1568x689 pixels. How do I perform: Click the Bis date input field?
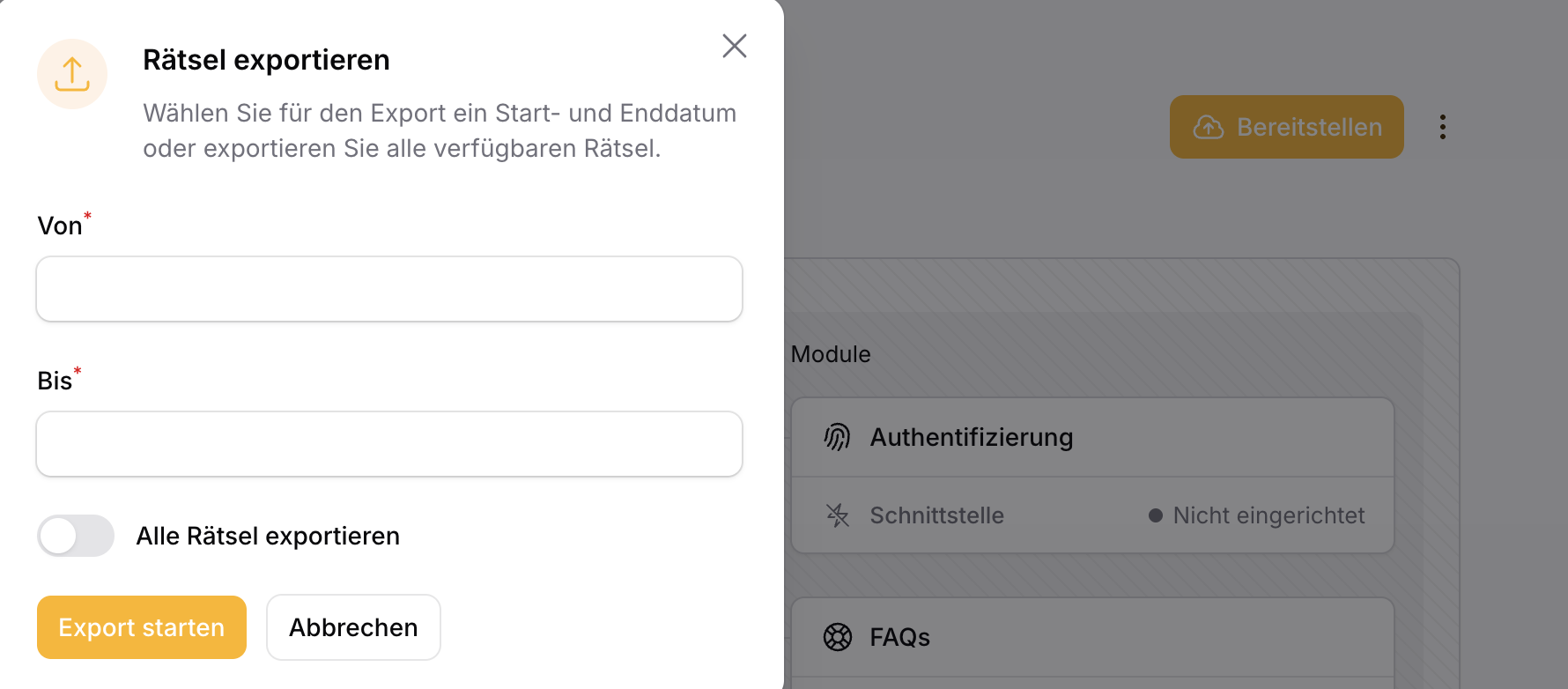coord(388,444)
